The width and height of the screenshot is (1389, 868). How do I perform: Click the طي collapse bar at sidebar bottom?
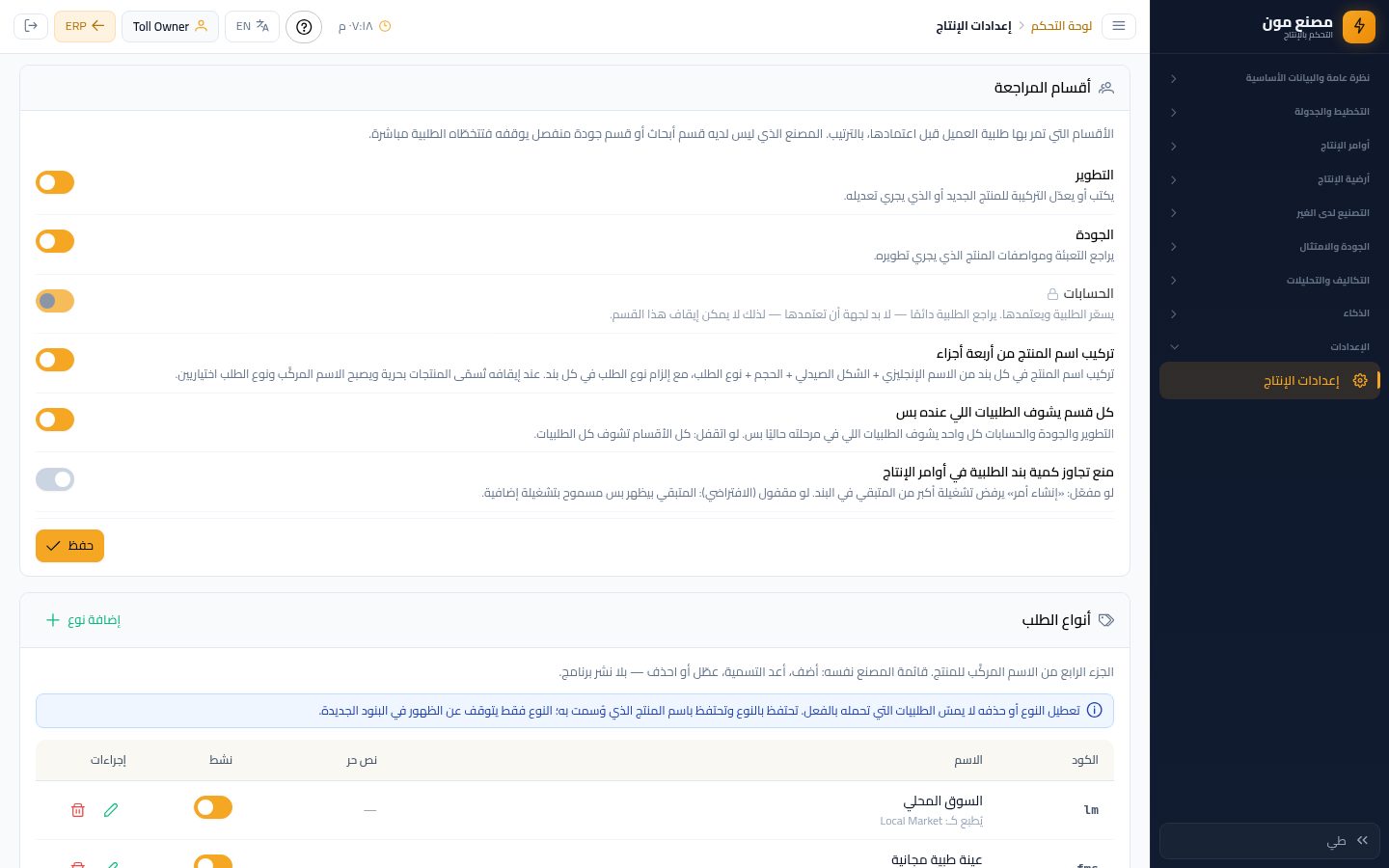1269,841
